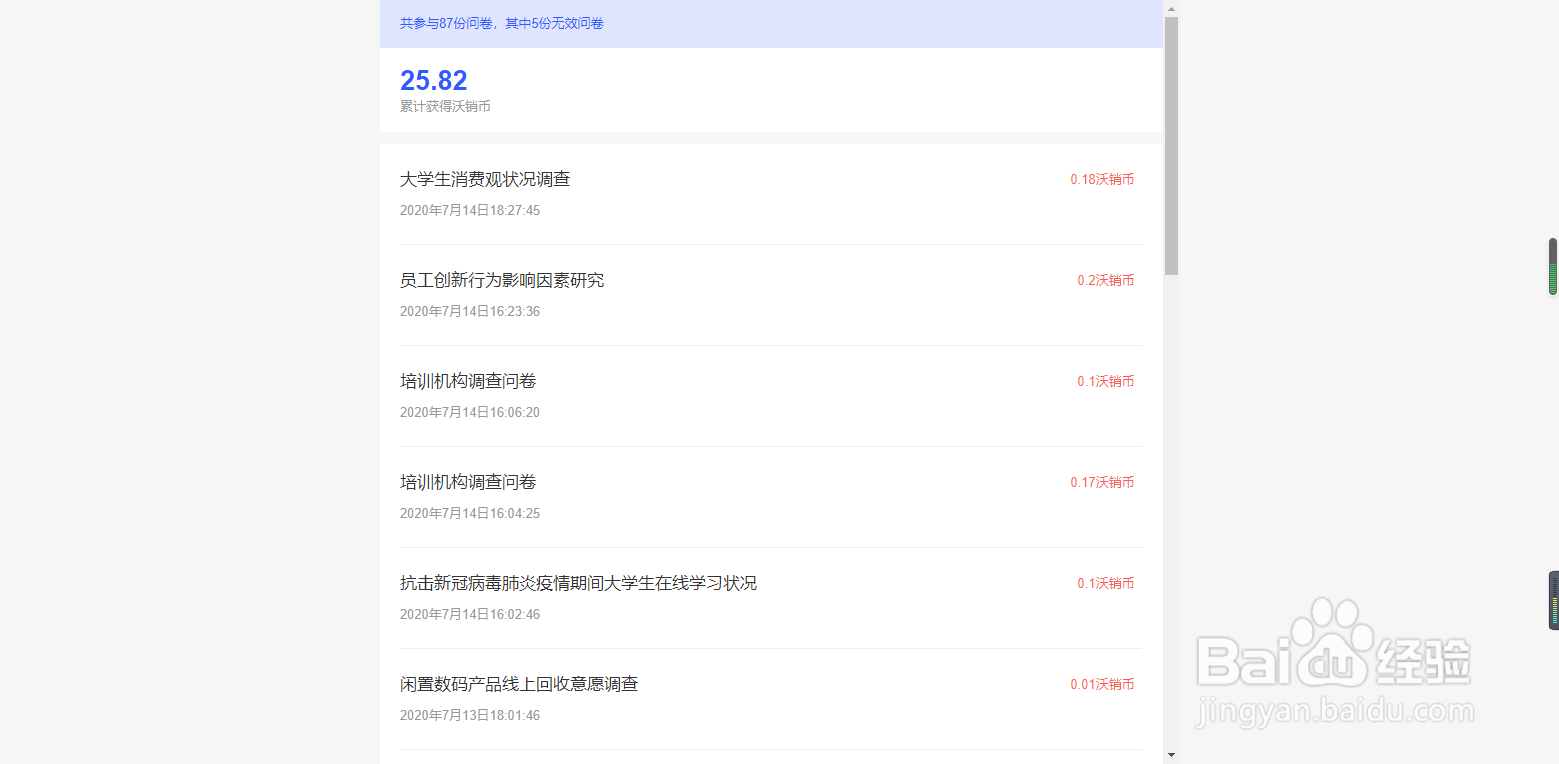This screenshot has width=1559, height=764.
Task: Click the 25.82 coin total figure
Action: click(433, 80)
